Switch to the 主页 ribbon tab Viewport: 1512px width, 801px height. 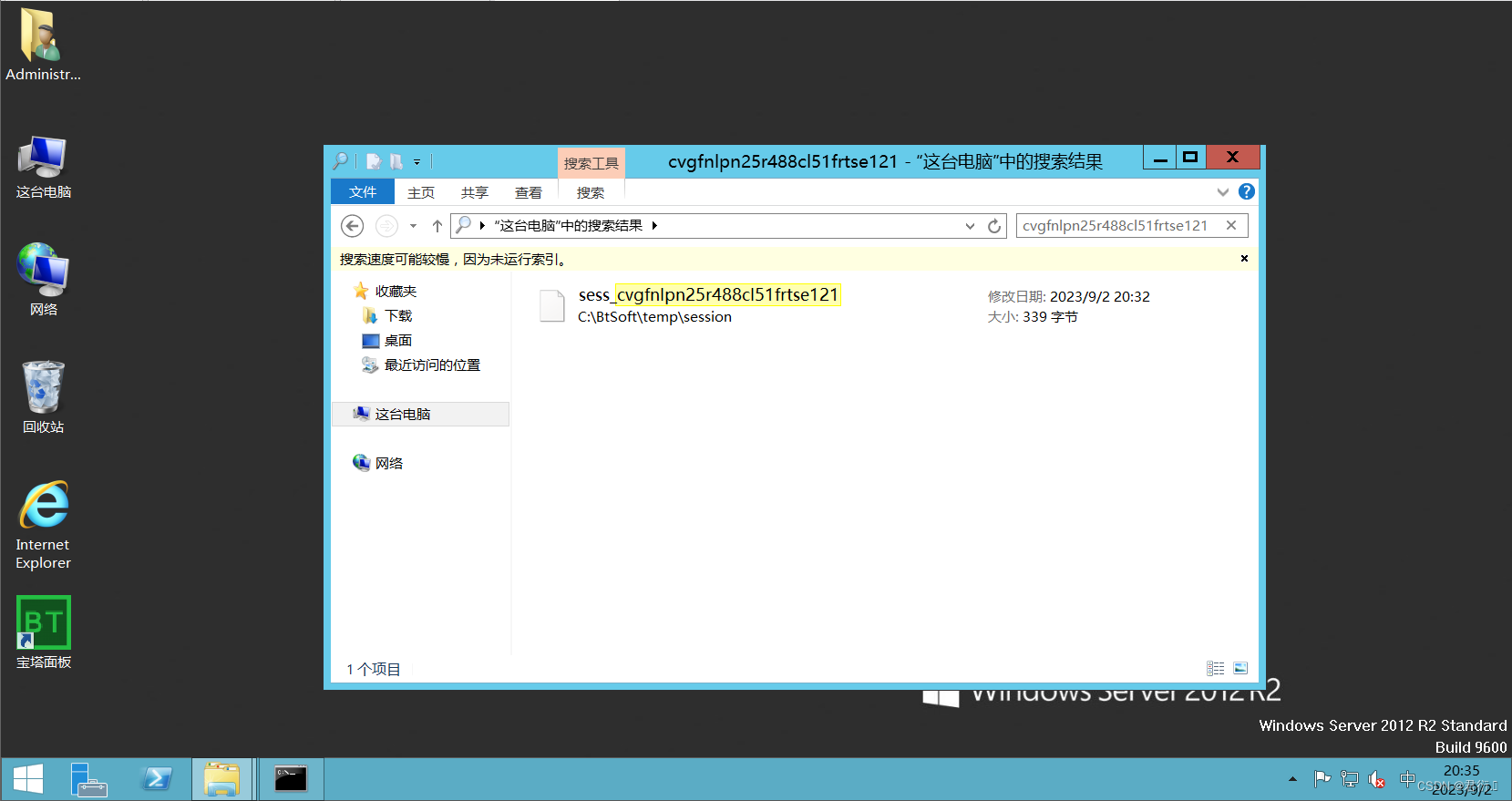click(x=421, y=192)
